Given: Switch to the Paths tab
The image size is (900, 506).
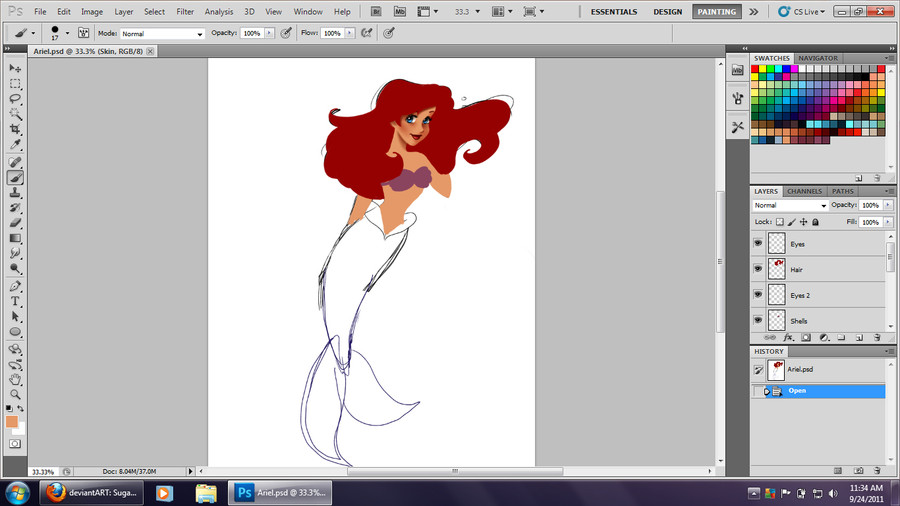Looking at the screenshot, I should 843,191.
